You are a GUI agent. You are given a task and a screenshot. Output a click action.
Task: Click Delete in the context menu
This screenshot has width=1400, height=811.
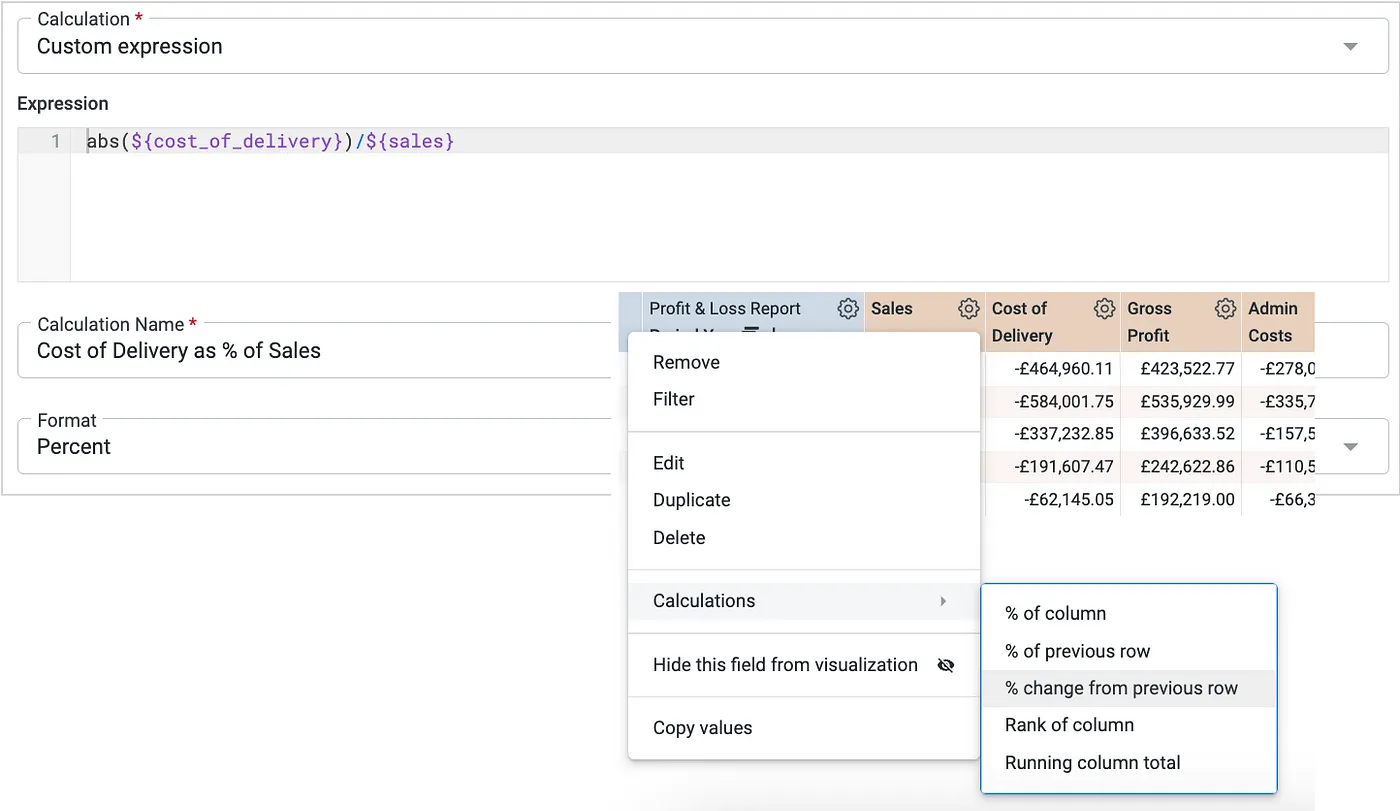(678, 537)
